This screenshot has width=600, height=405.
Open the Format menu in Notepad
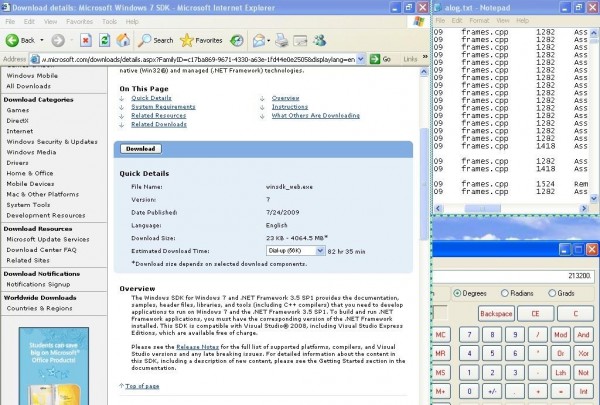click(479, 20)
